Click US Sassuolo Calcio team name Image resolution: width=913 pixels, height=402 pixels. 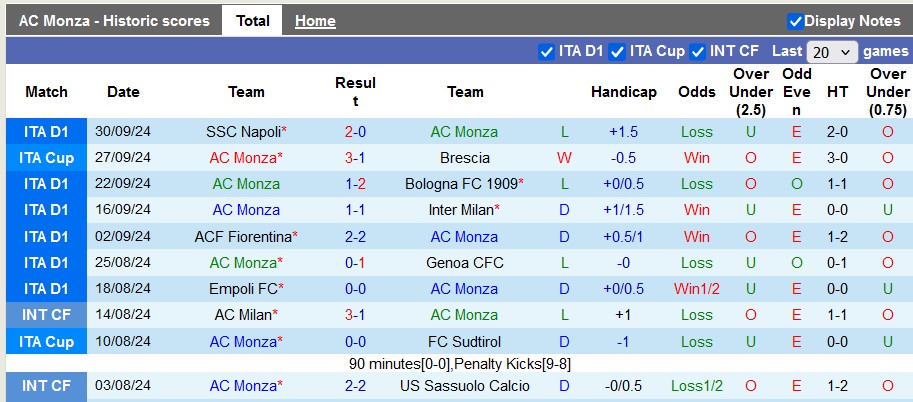(465, 386)
